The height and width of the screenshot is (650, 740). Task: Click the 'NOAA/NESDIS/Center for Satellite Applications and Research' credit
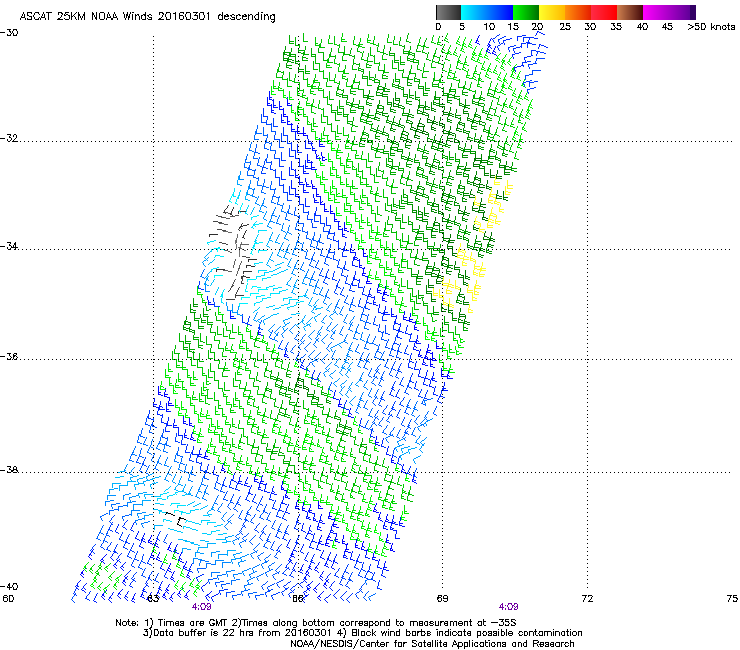click(x=432, y=644)
